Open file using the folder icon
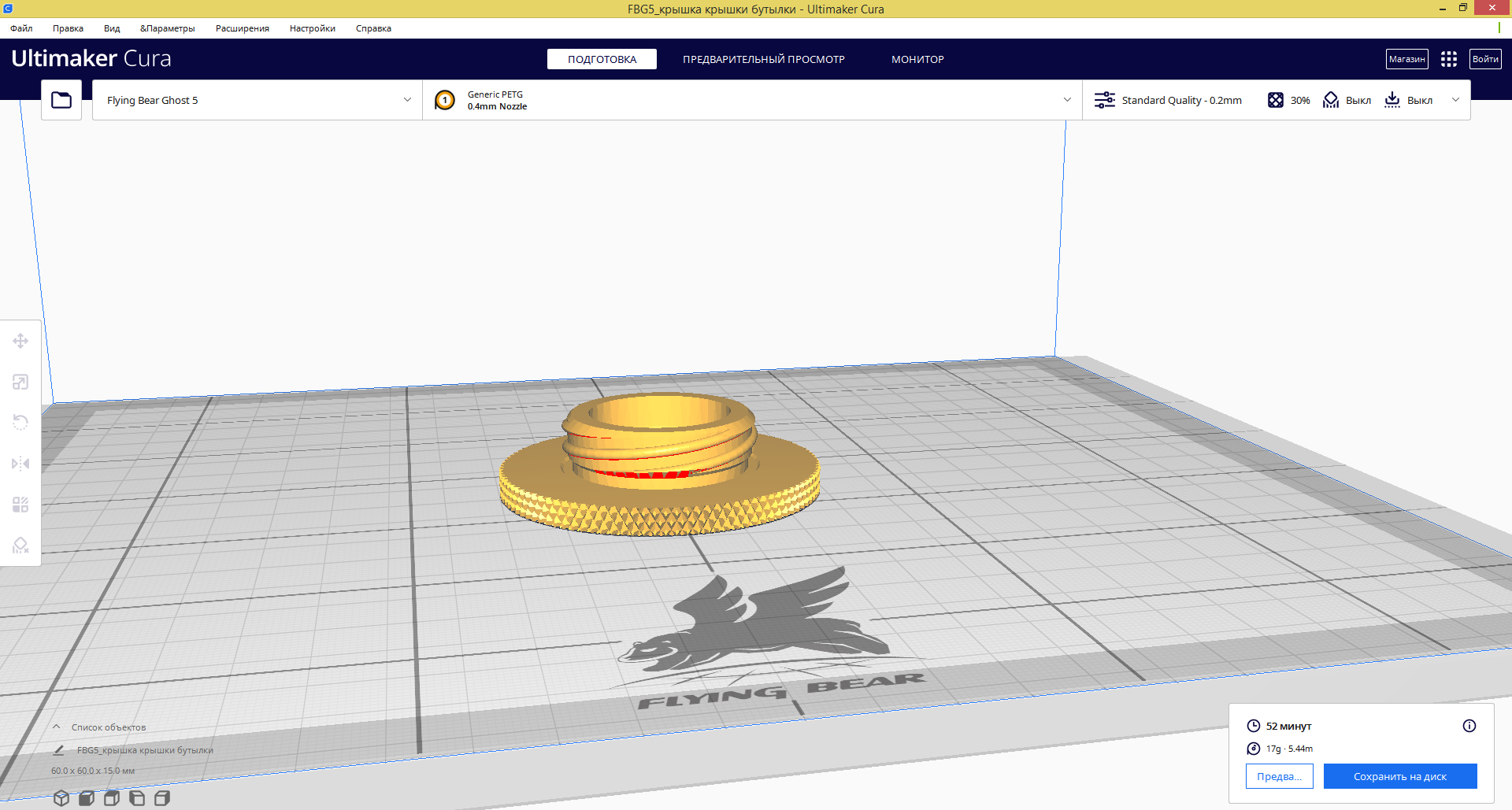1512x810 pixels. (x=61, y=100)
